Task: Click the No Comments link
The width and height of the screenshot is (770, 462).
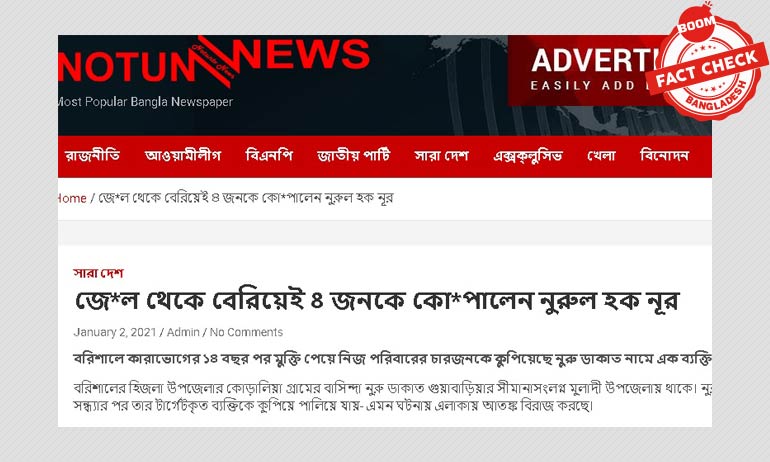Action: [246, 332]
